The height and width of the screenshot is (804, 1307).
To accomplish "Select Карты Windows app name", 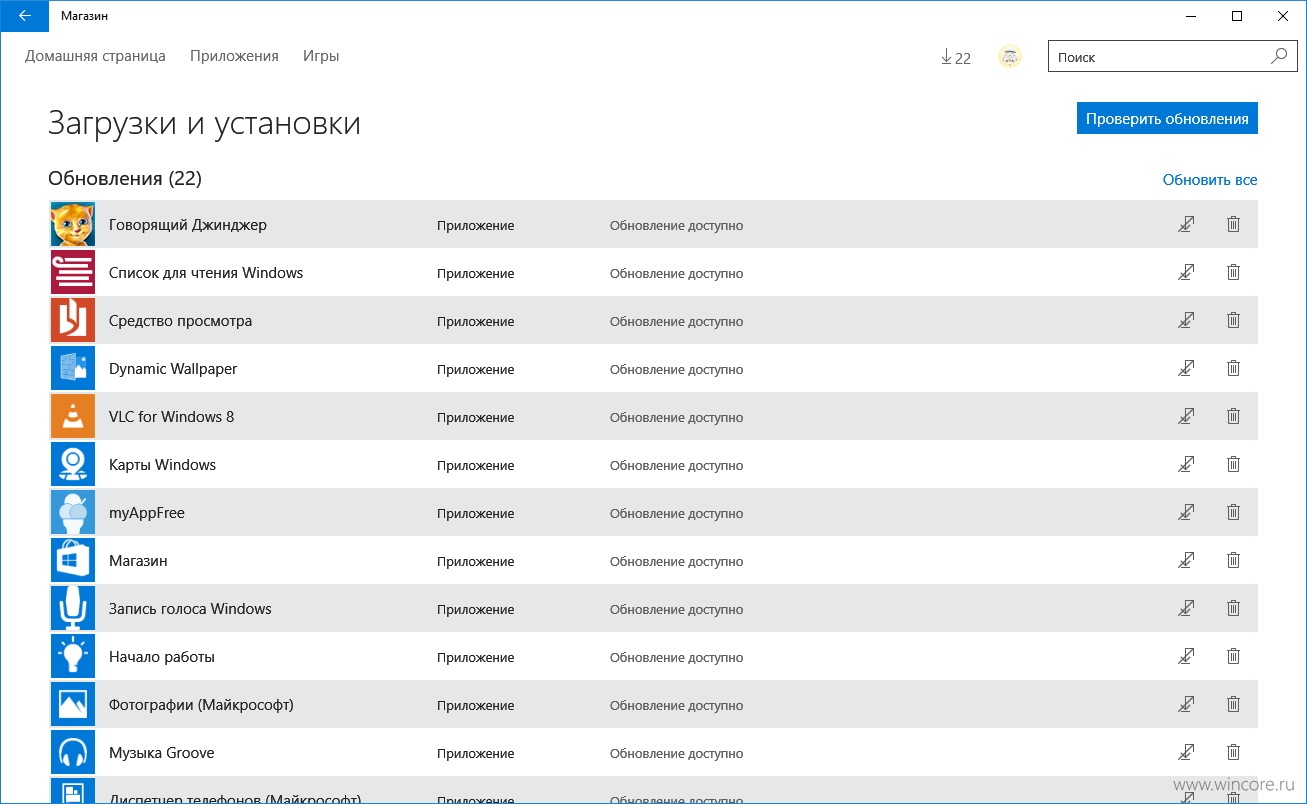I will pos(162,465).
